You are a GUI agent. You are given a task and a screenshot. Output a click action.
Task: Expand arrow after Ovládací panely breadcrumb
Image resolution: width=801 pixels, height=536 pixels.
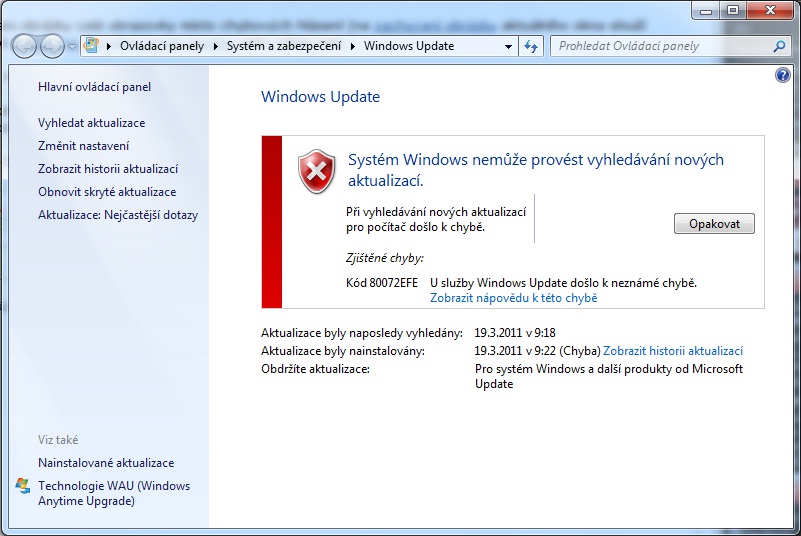tap(216, 46)
